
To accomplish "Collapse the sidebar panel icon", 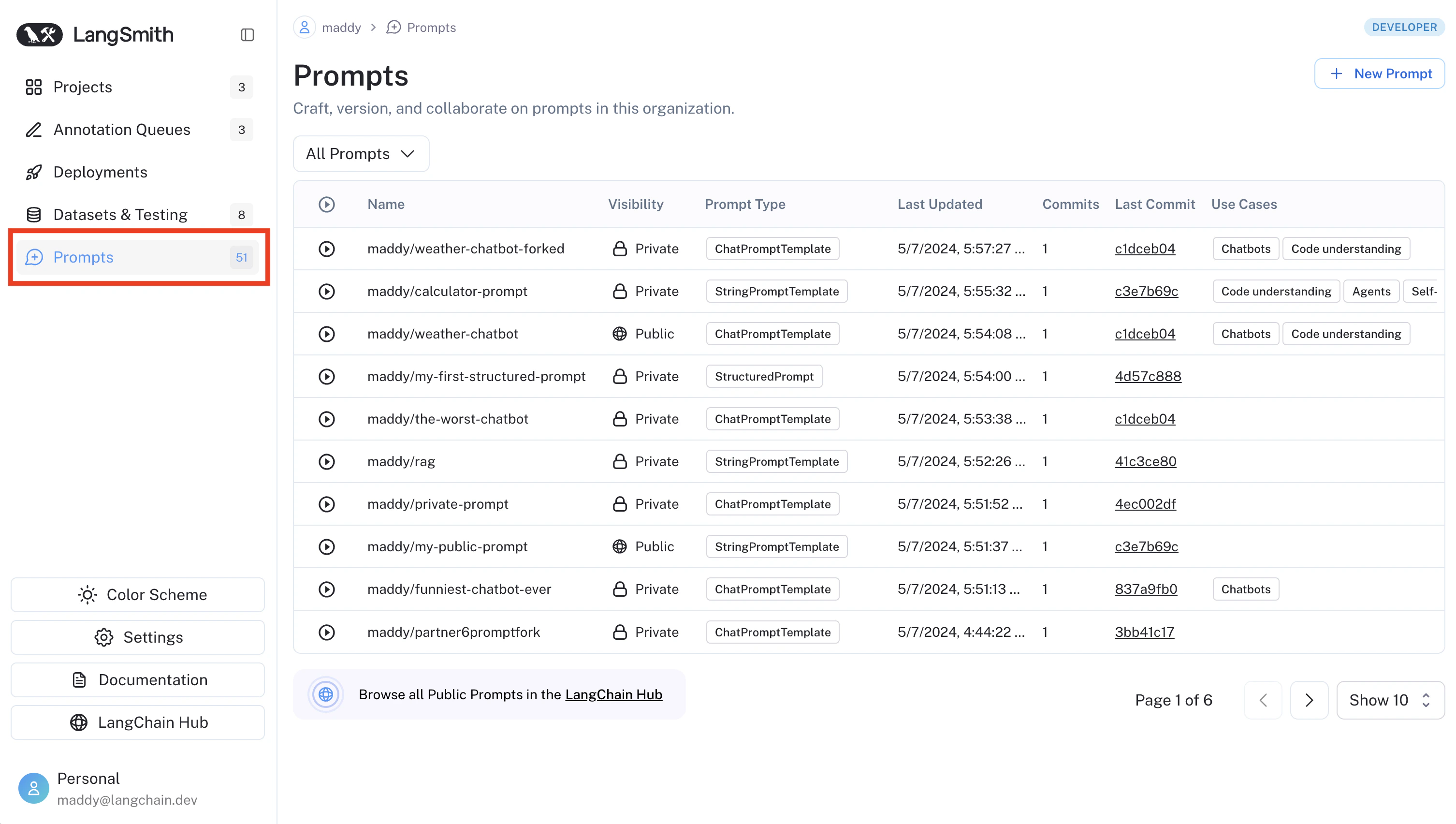I will [247, 35].
